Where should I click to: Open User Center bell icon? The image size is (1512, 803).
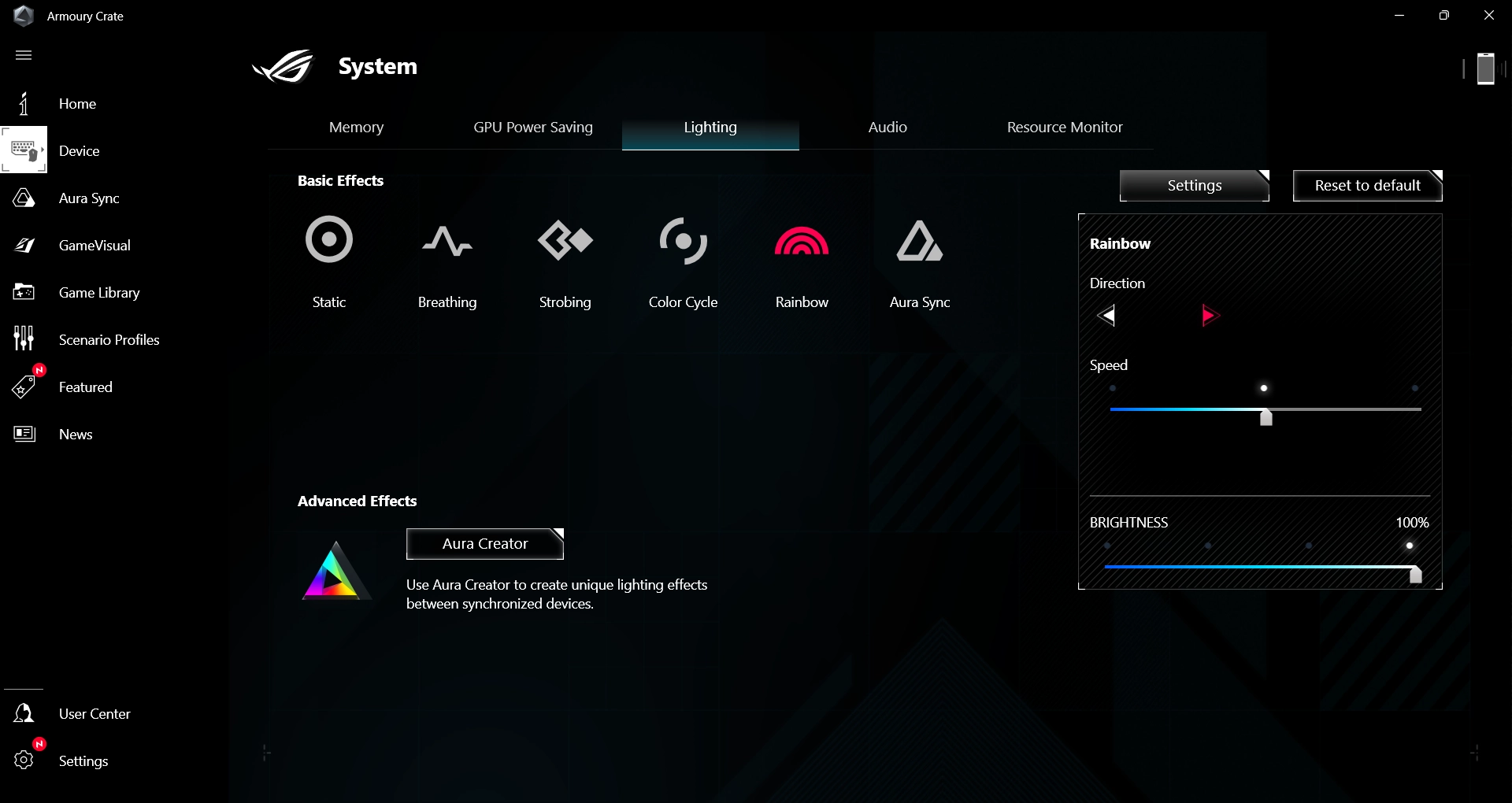pos(24,713)
